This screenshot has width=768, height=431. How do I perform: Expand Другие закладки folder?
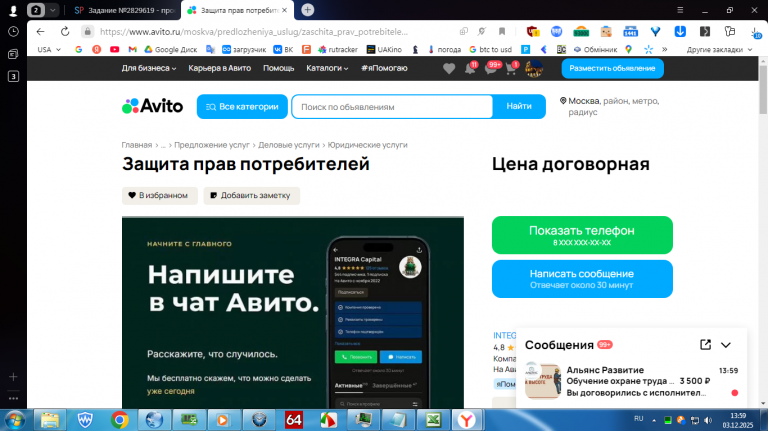tap(719, 49)
